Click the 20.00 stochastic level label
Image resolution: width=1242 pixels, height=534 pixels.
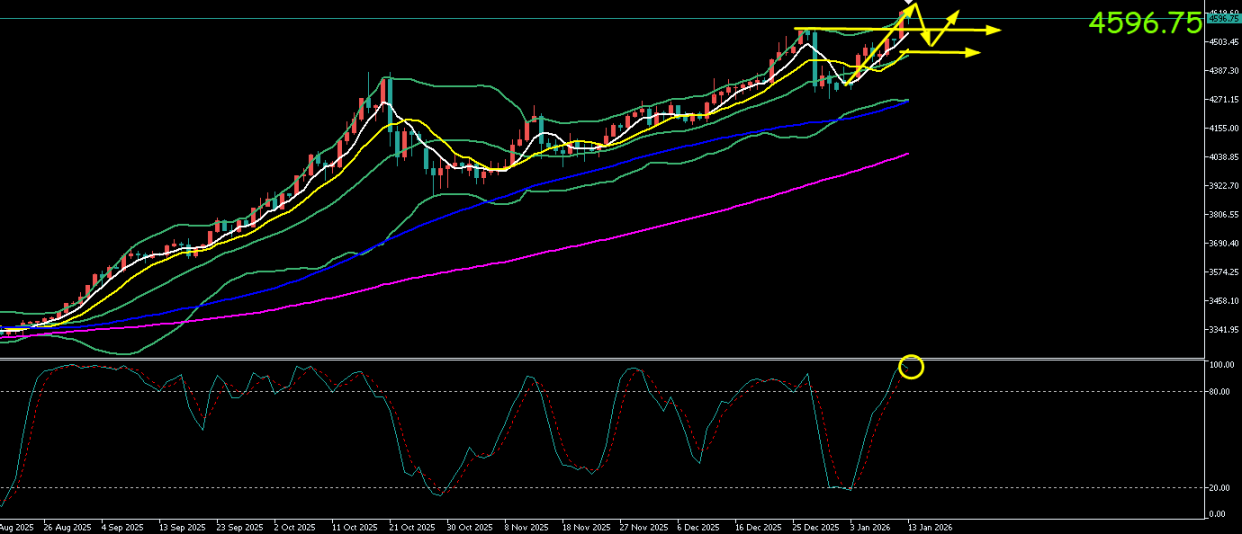(1219, 487)
